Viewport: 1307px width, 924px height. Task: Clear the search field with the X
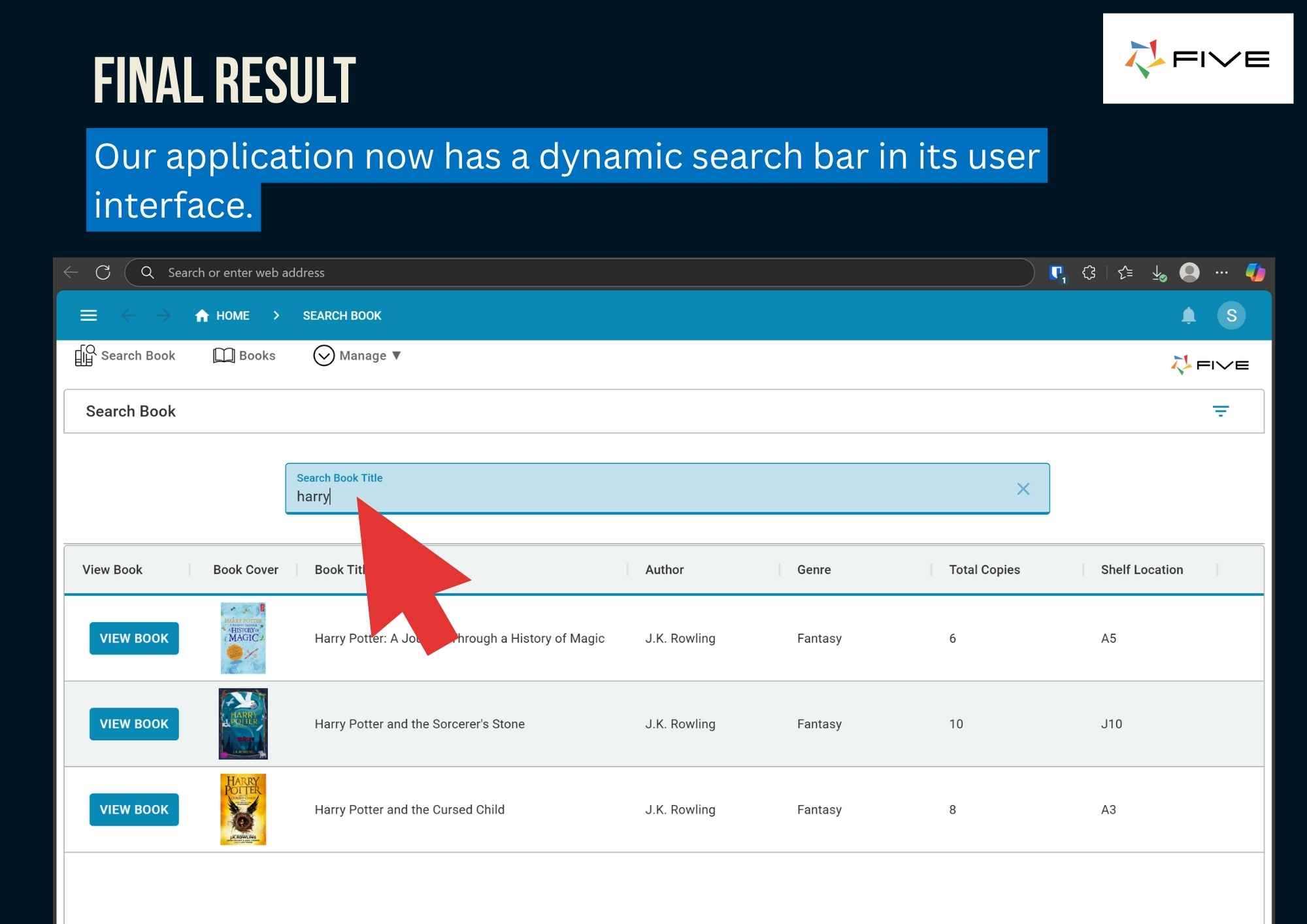tap(1023, 488)
